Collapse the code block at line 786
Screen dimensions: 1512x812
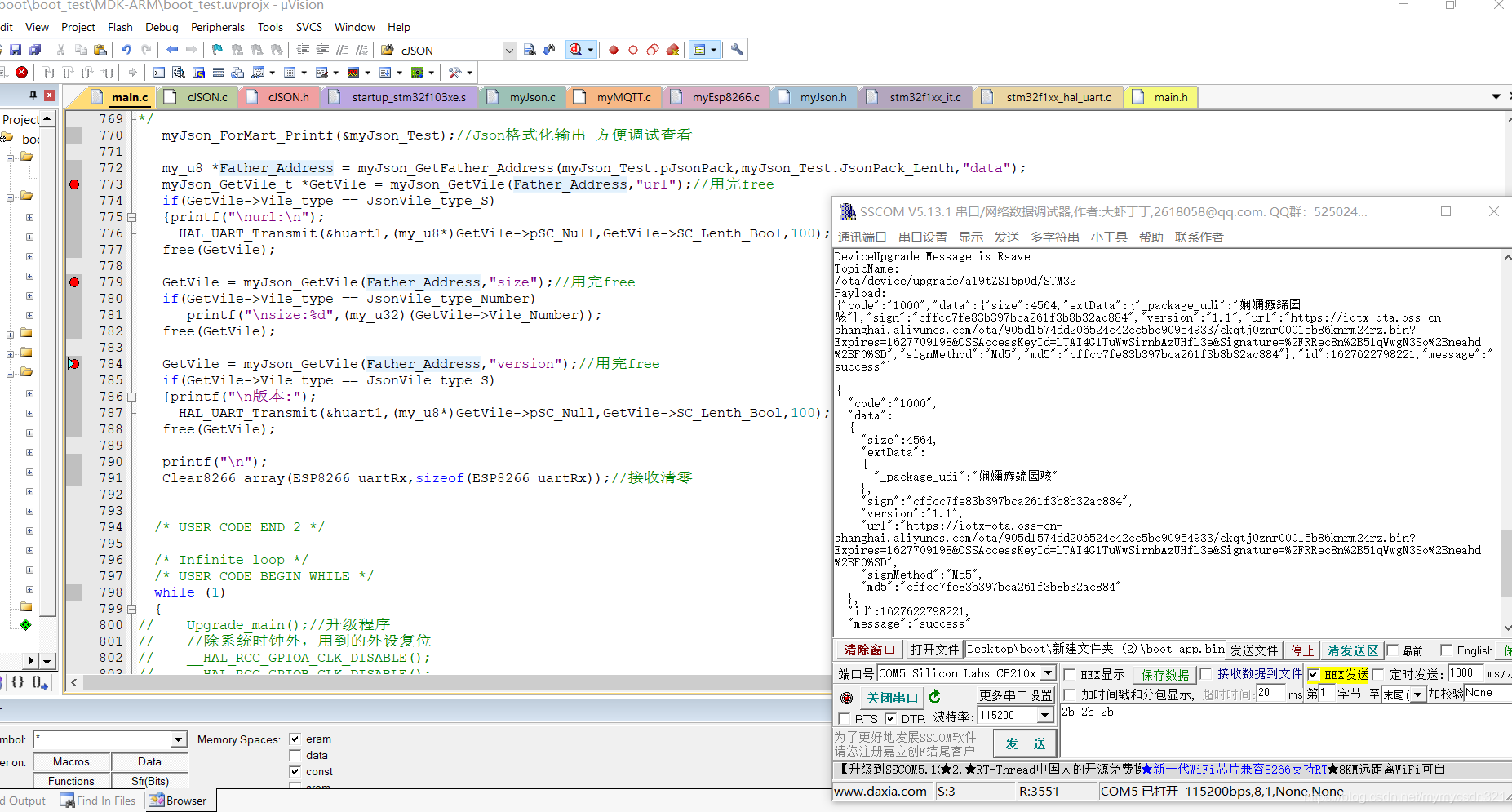131,397
